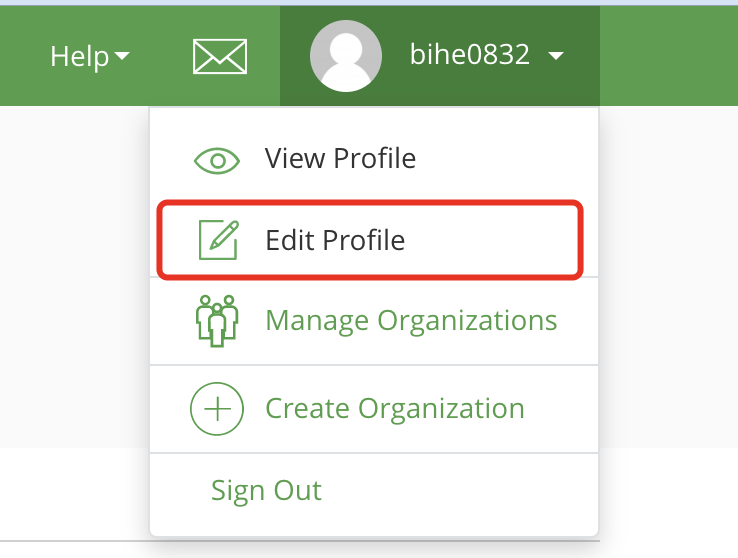Click the gray user avatar picture

tap(345, 56)
